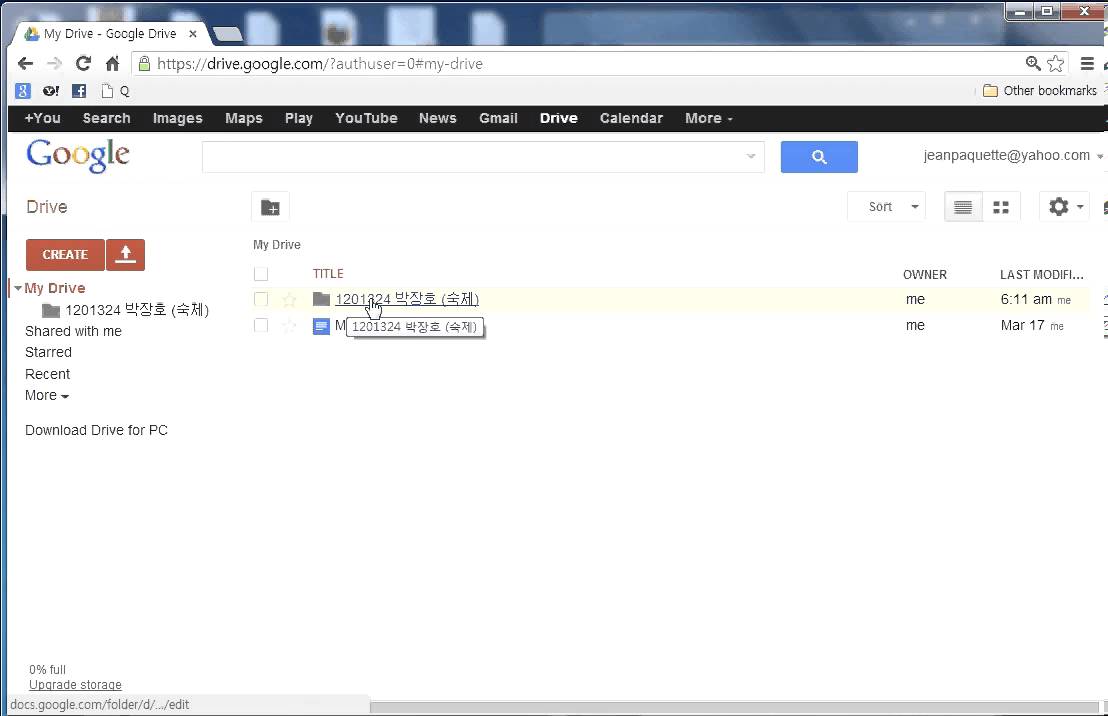The image size is (1108, 716).
Task: Collapse the My Drive tree
Action: [18, 288]
